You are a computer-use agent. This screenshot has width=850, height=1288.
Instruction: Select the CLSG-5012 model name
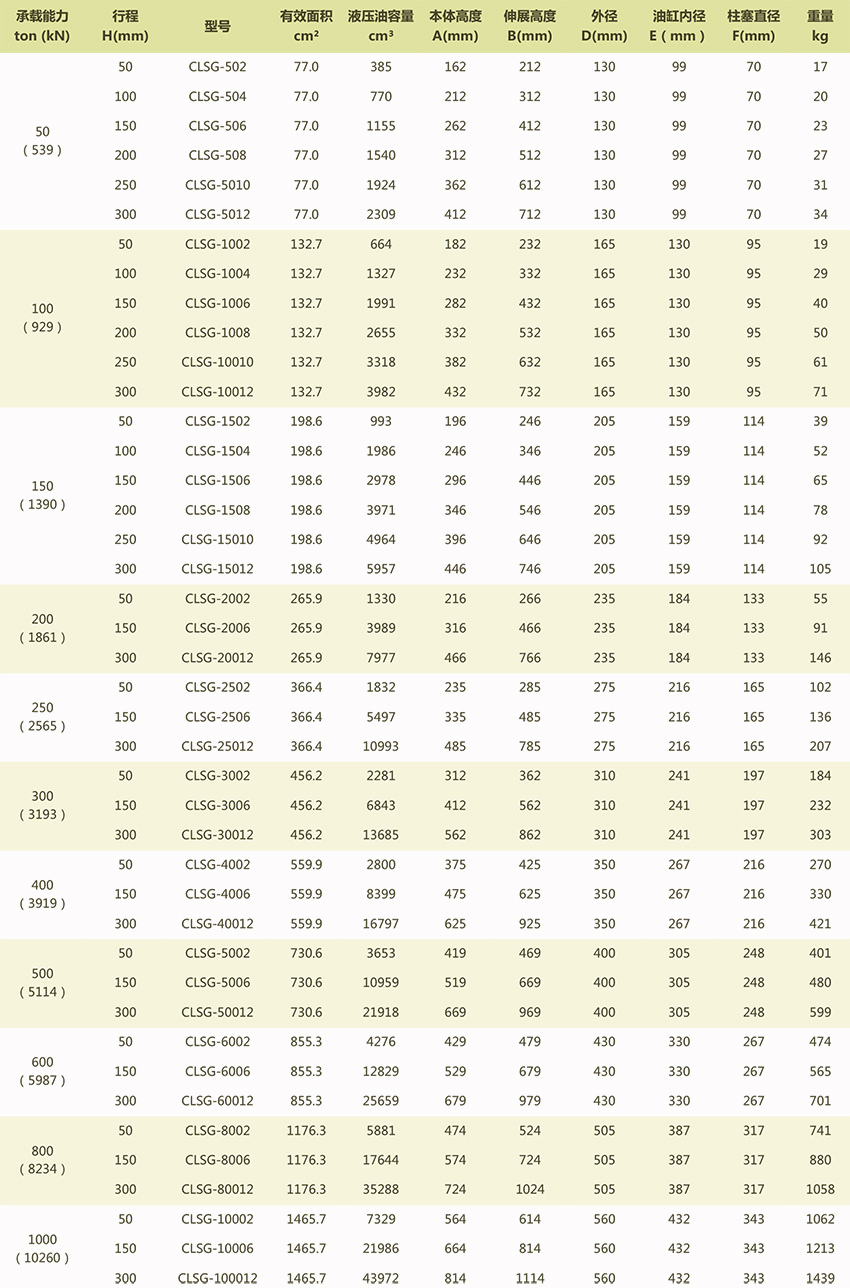point(217,214)
